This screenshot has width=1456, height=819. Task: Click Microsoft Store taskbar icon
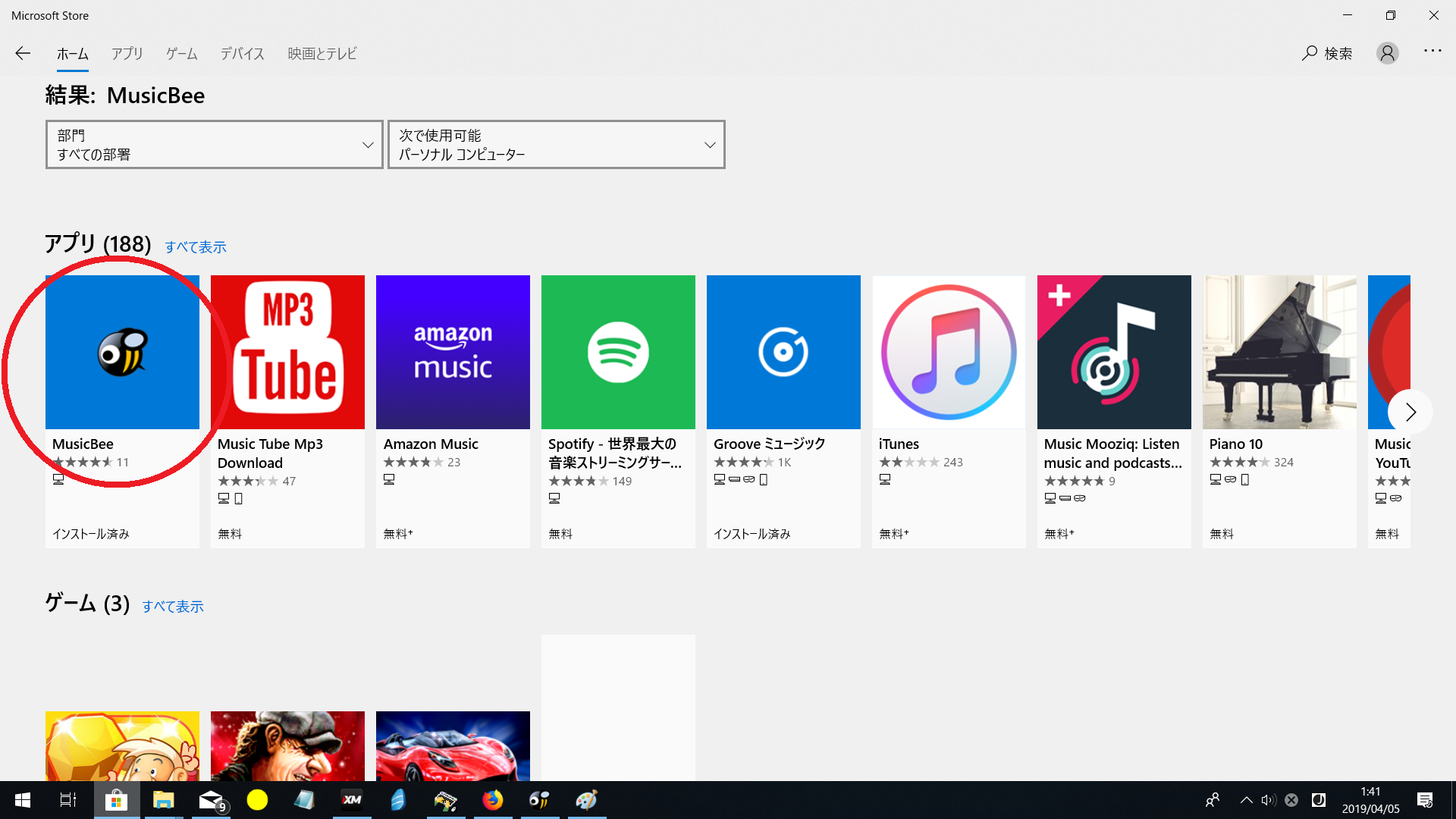tap(116, 800)
